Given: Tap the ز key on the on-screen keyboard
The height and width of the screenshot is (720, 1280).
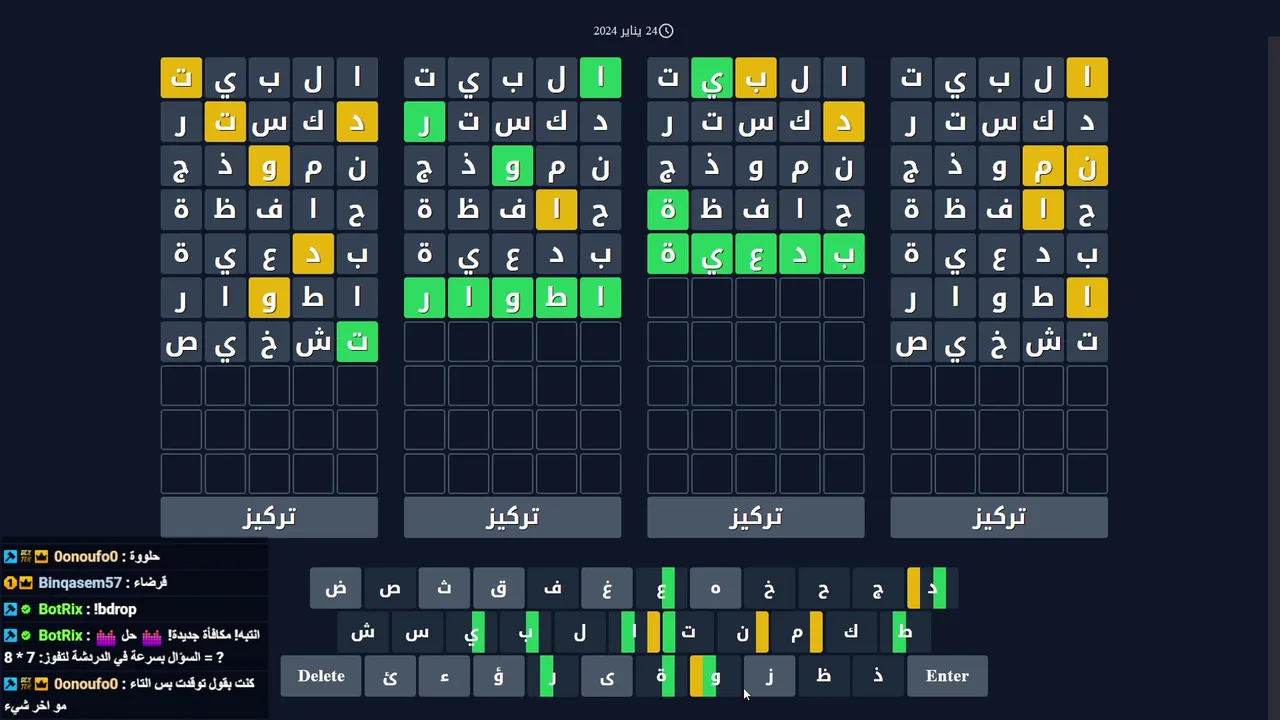Looking at the screenshot, I should tap(768, 676).
